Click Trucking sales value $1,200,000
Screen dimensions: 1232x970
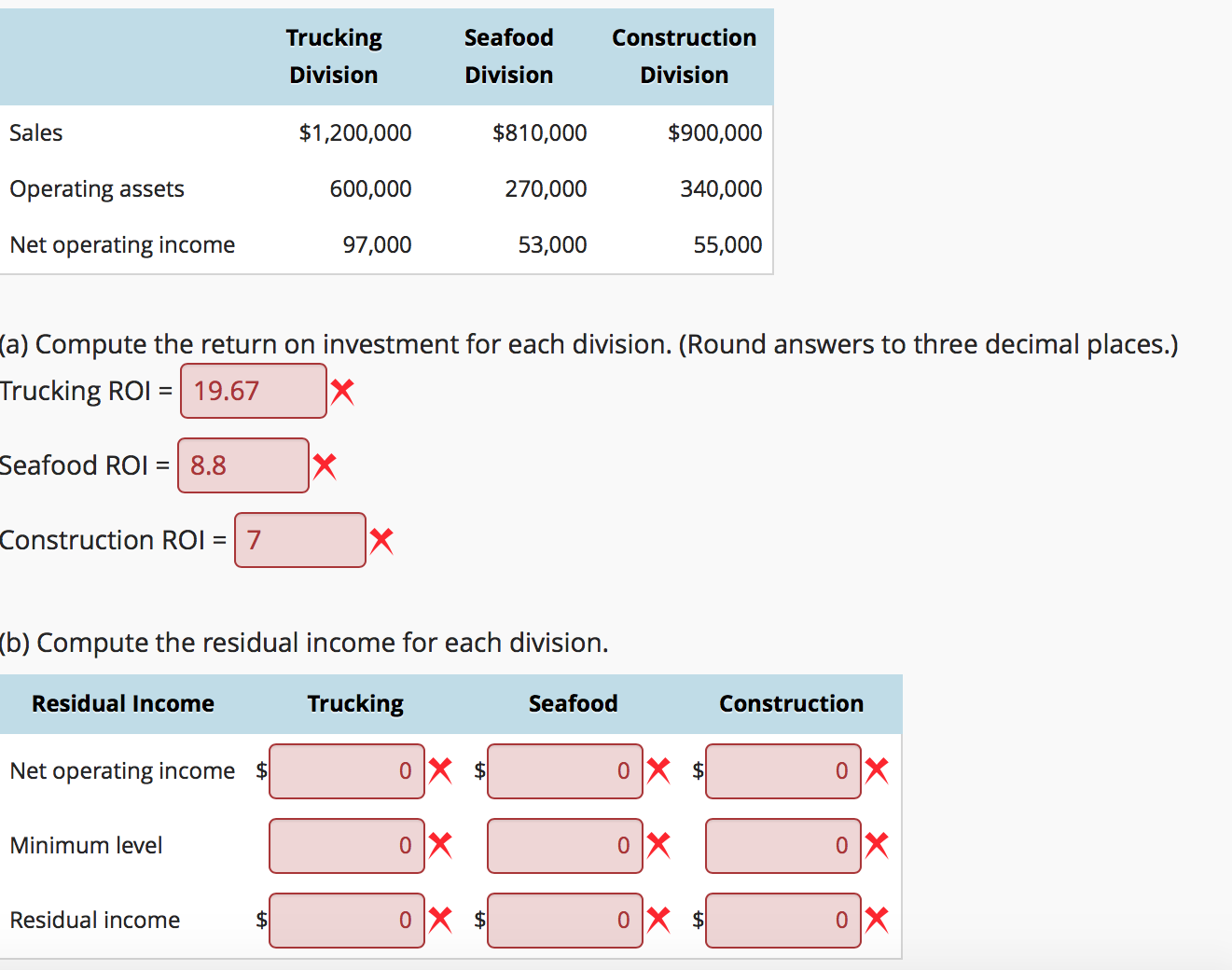tap(355, 133)
